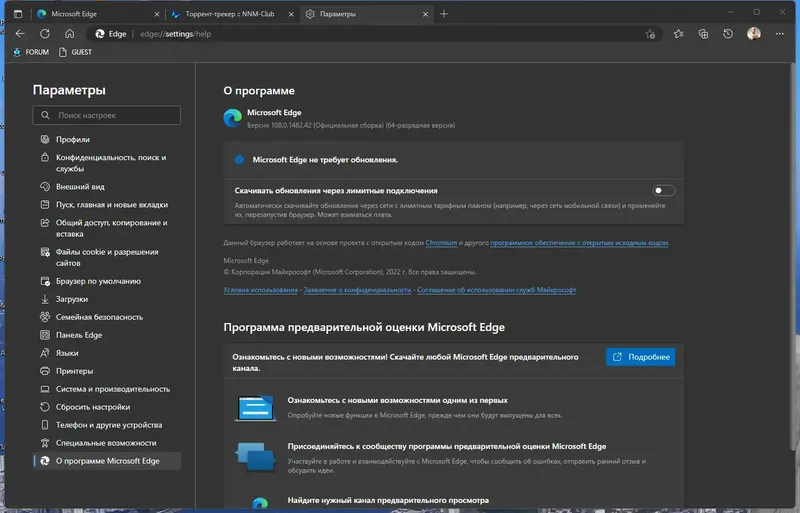This screenshot has height=513, width=800.
Task: Open the Chromium link
Action: [x=441, y=243]
